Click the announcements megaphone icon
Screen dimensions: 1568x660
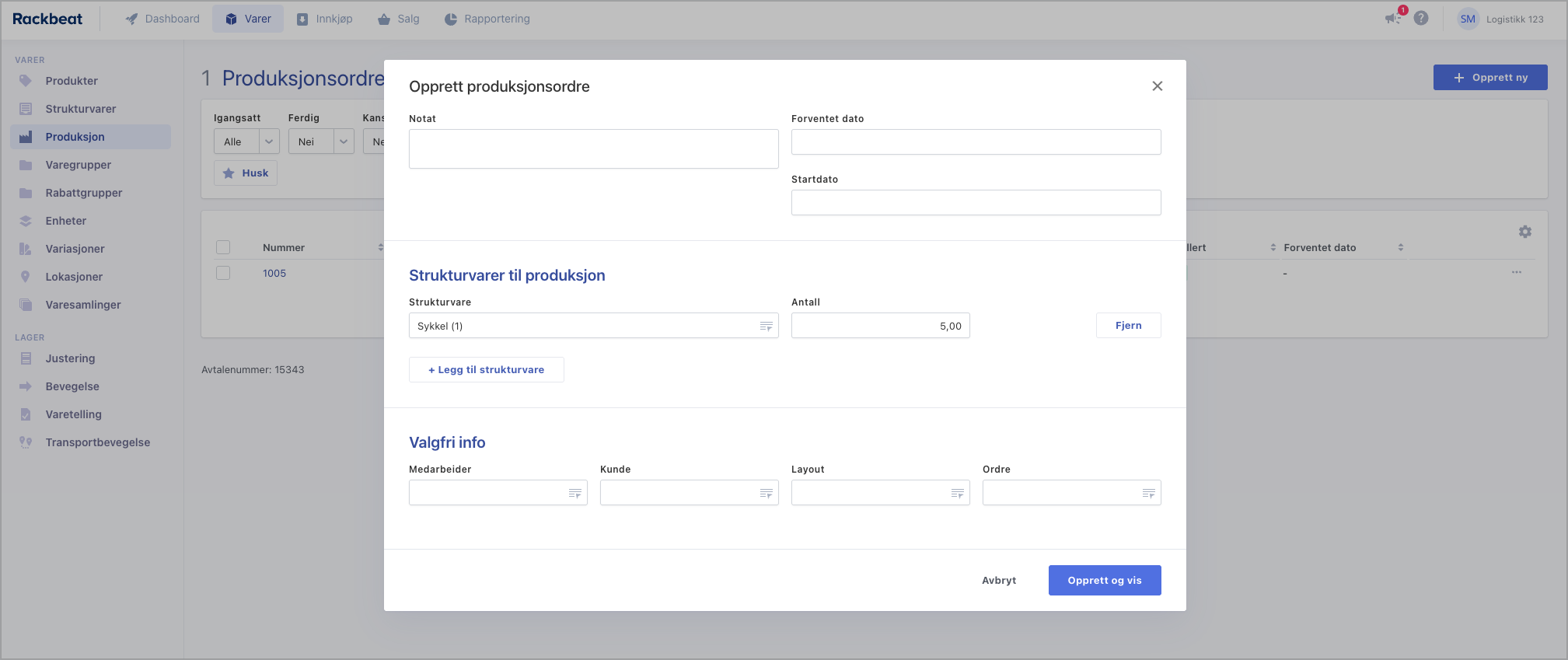1392,19
